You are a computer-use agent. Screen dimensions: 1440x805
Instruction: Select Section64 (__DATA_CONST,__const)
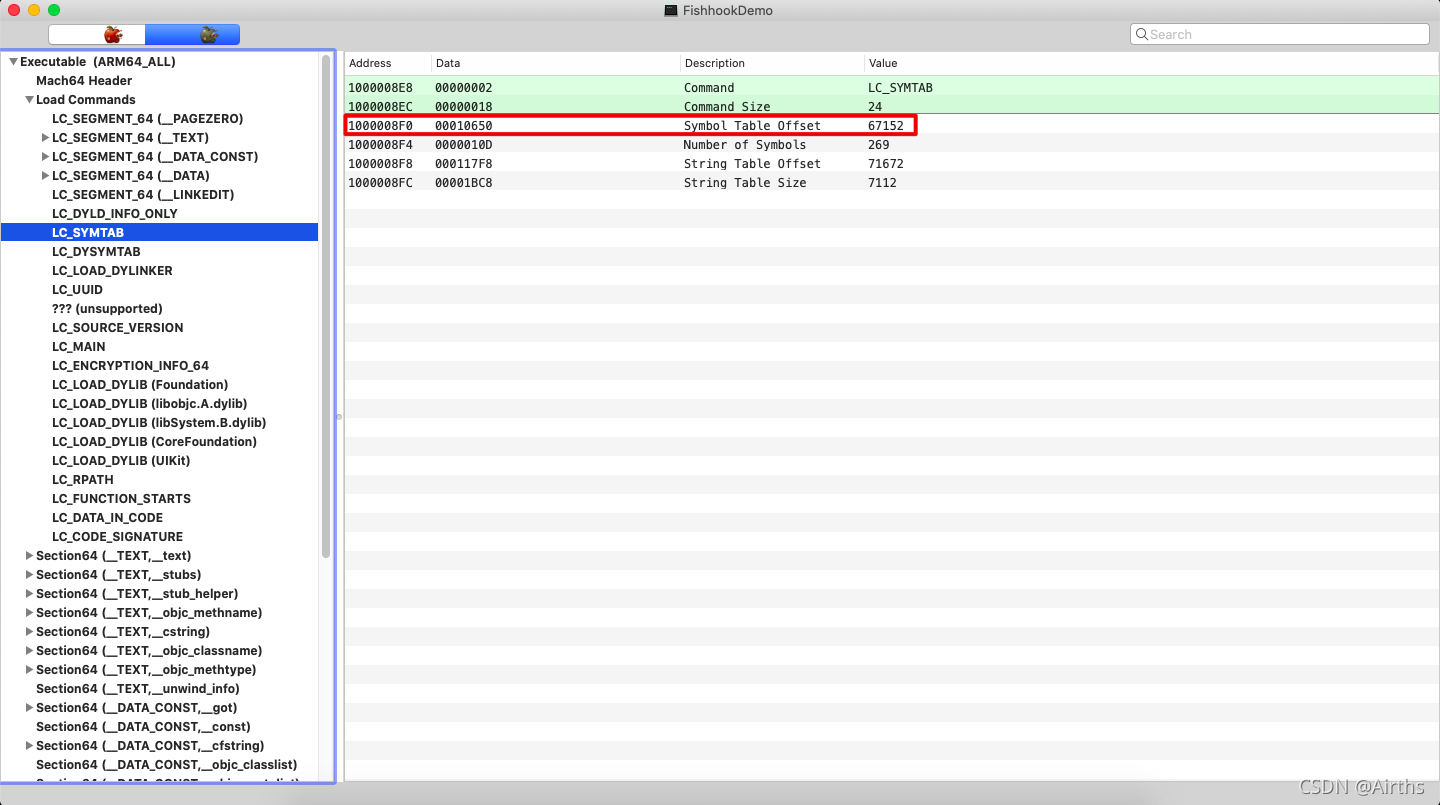point(143,727)
